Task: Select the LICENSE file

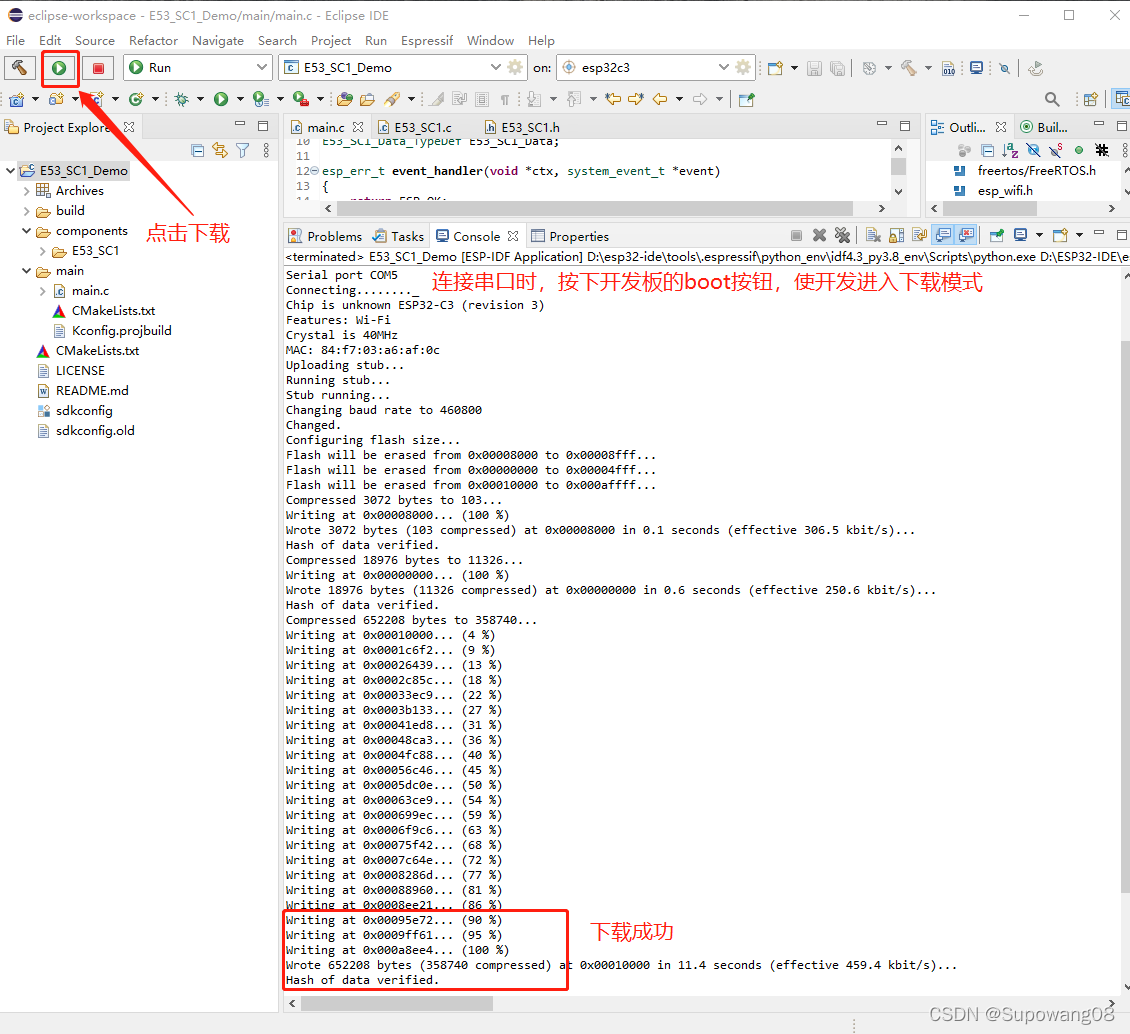Action: (x=79, y=370)
